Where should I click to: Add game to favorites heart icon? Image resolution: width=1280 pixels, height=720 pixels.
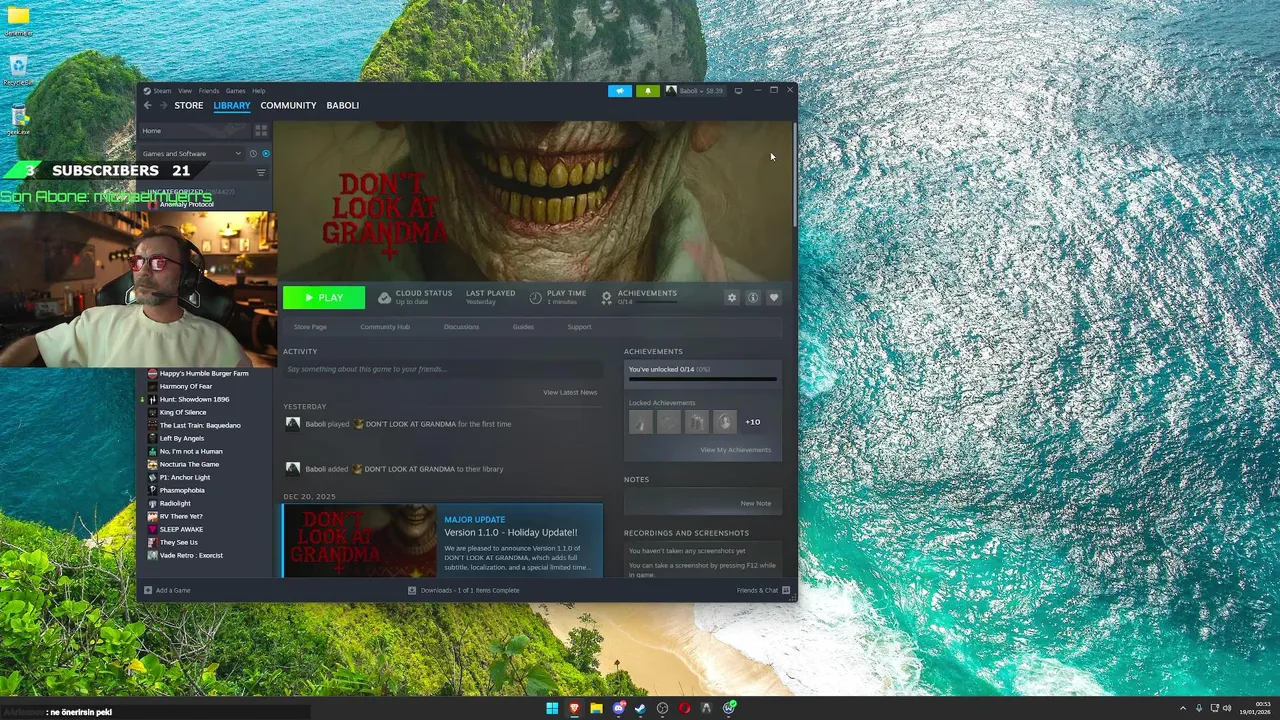[x=774, y=298]
